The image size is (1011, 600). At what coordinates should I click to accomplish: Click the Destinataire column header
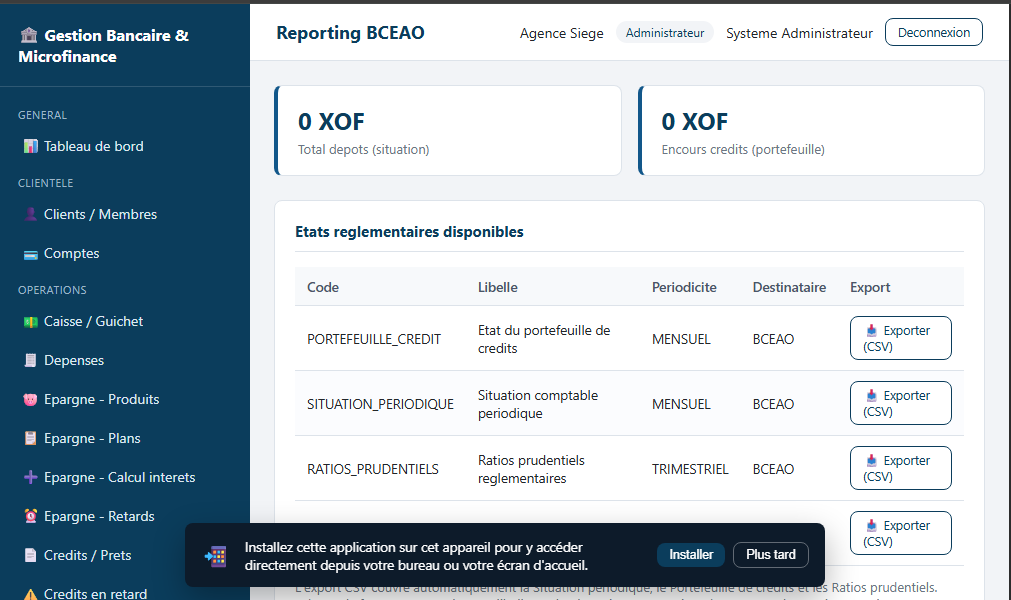(789, 287)
